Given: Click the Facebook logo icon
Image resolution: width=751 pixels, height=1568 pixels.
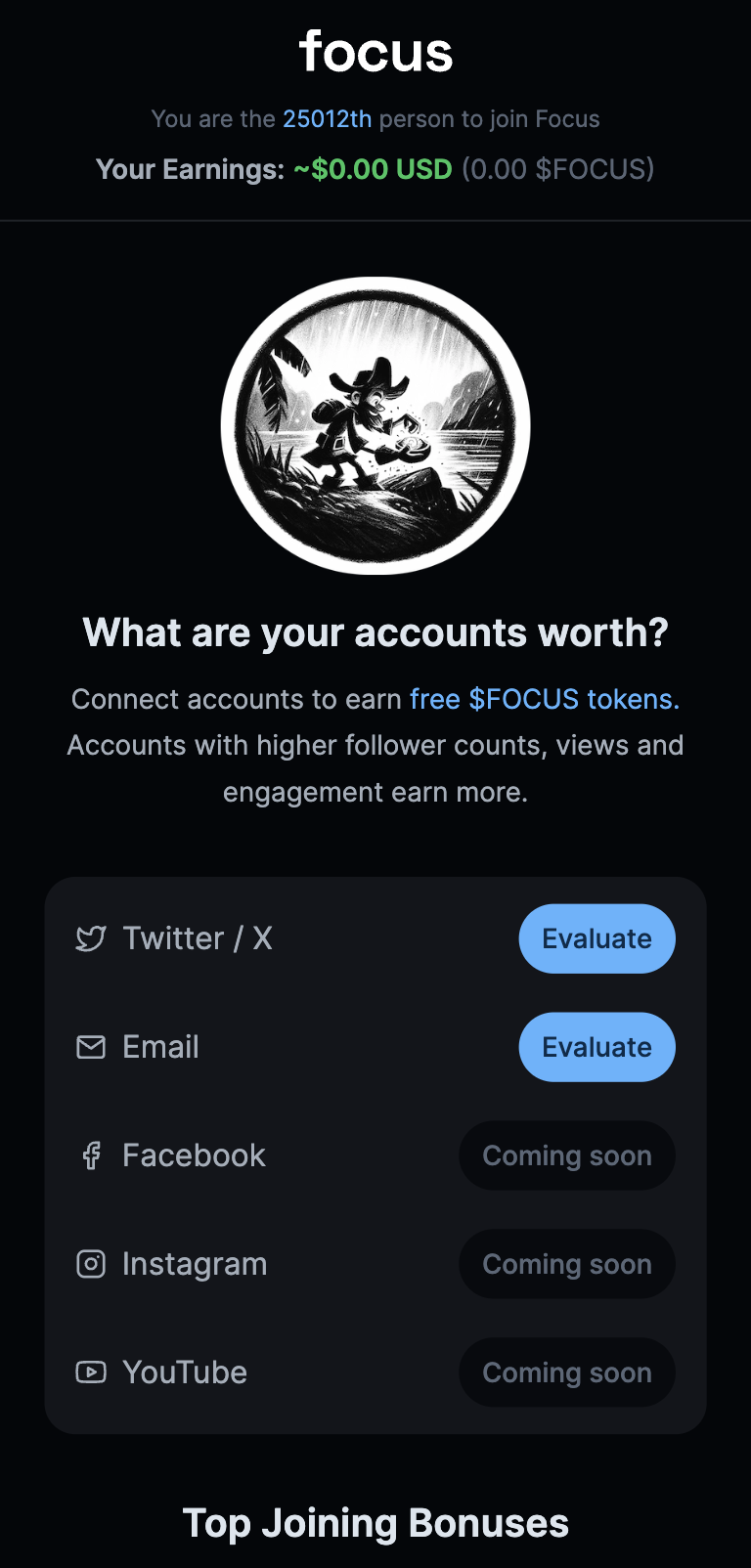Looking at the screenshot, I should click(91, 1155).
